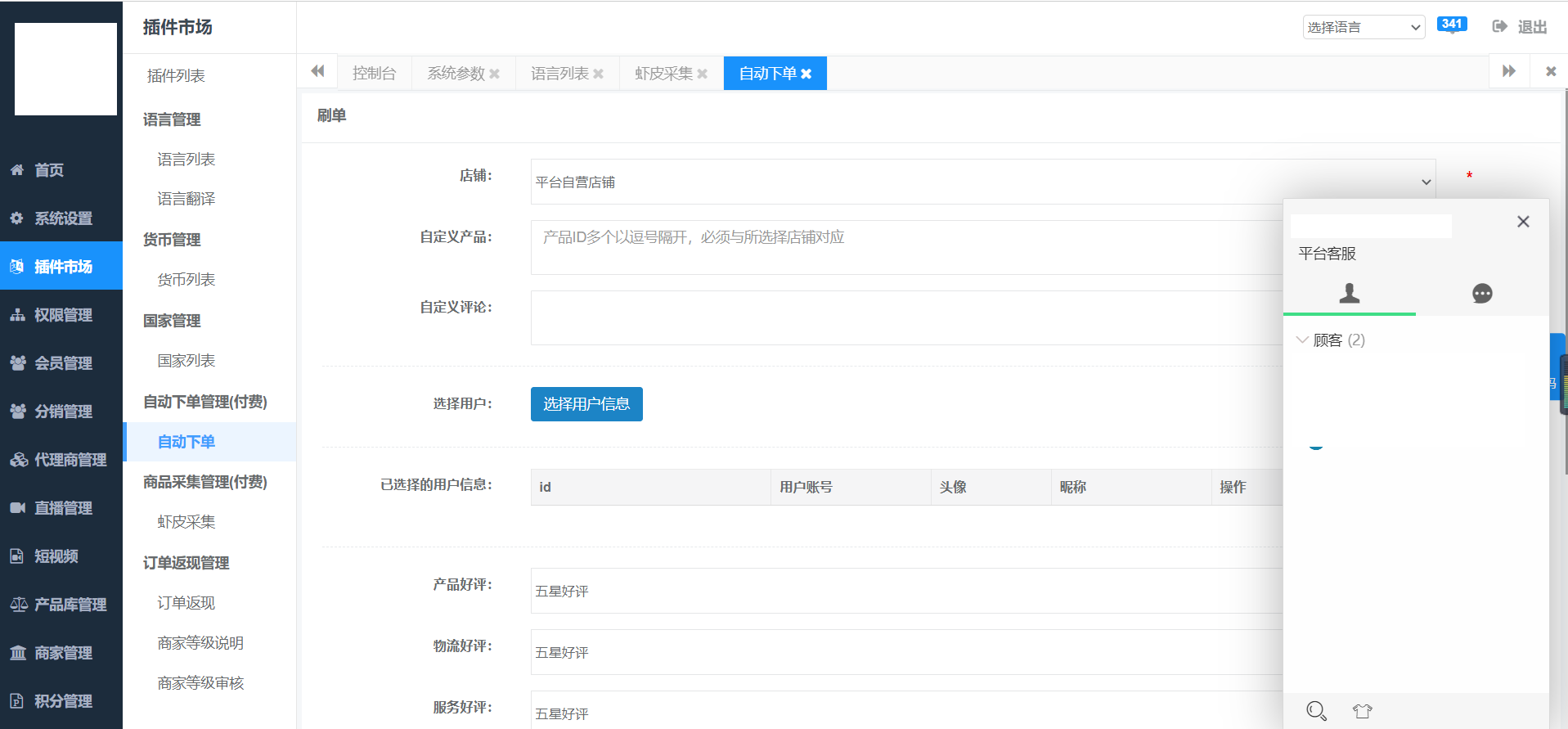Click the id column header
The height and width of the screenshot is (729, 1568).
coord(650,487)
